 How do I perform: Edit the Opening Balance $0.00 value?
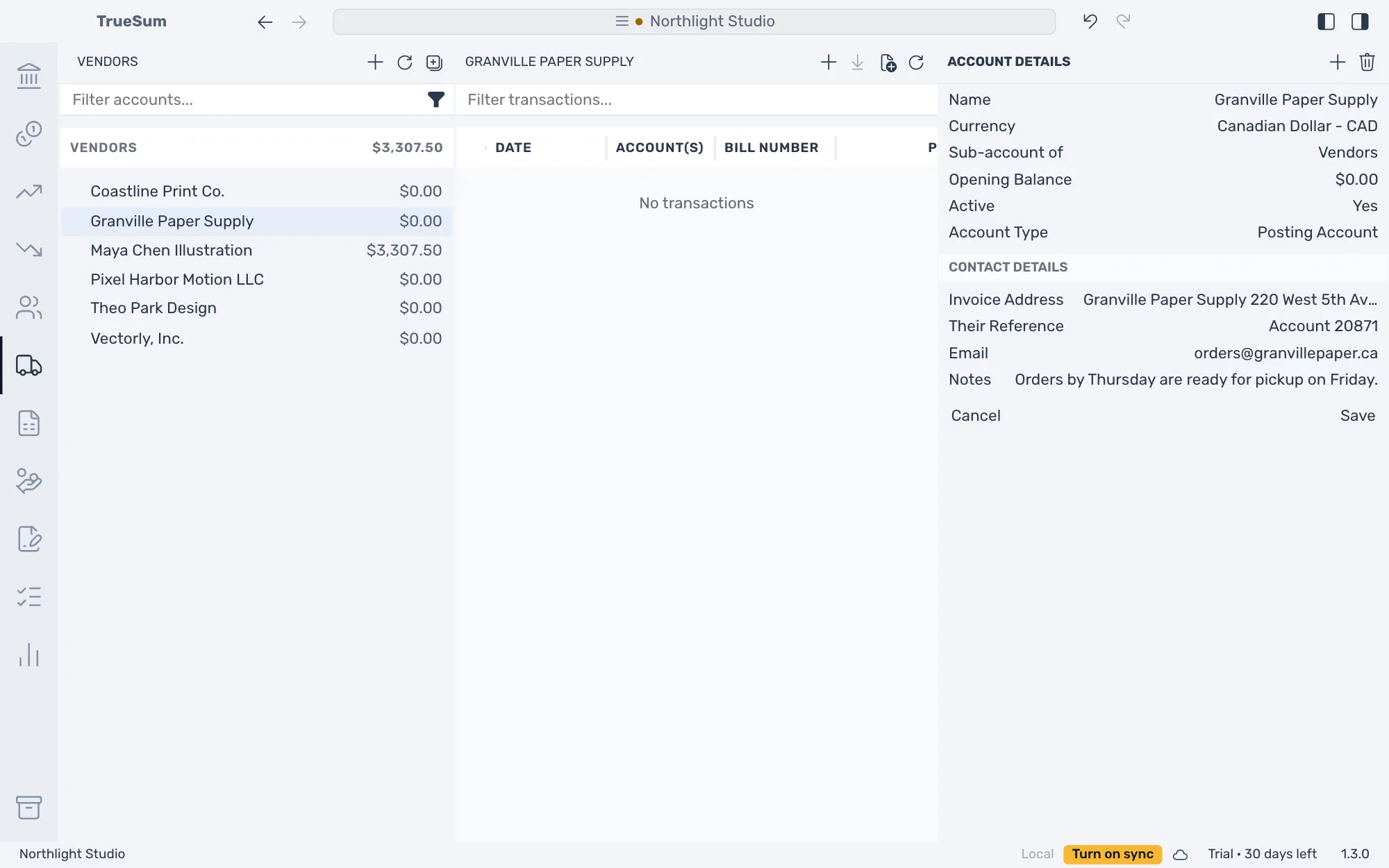1356,179
